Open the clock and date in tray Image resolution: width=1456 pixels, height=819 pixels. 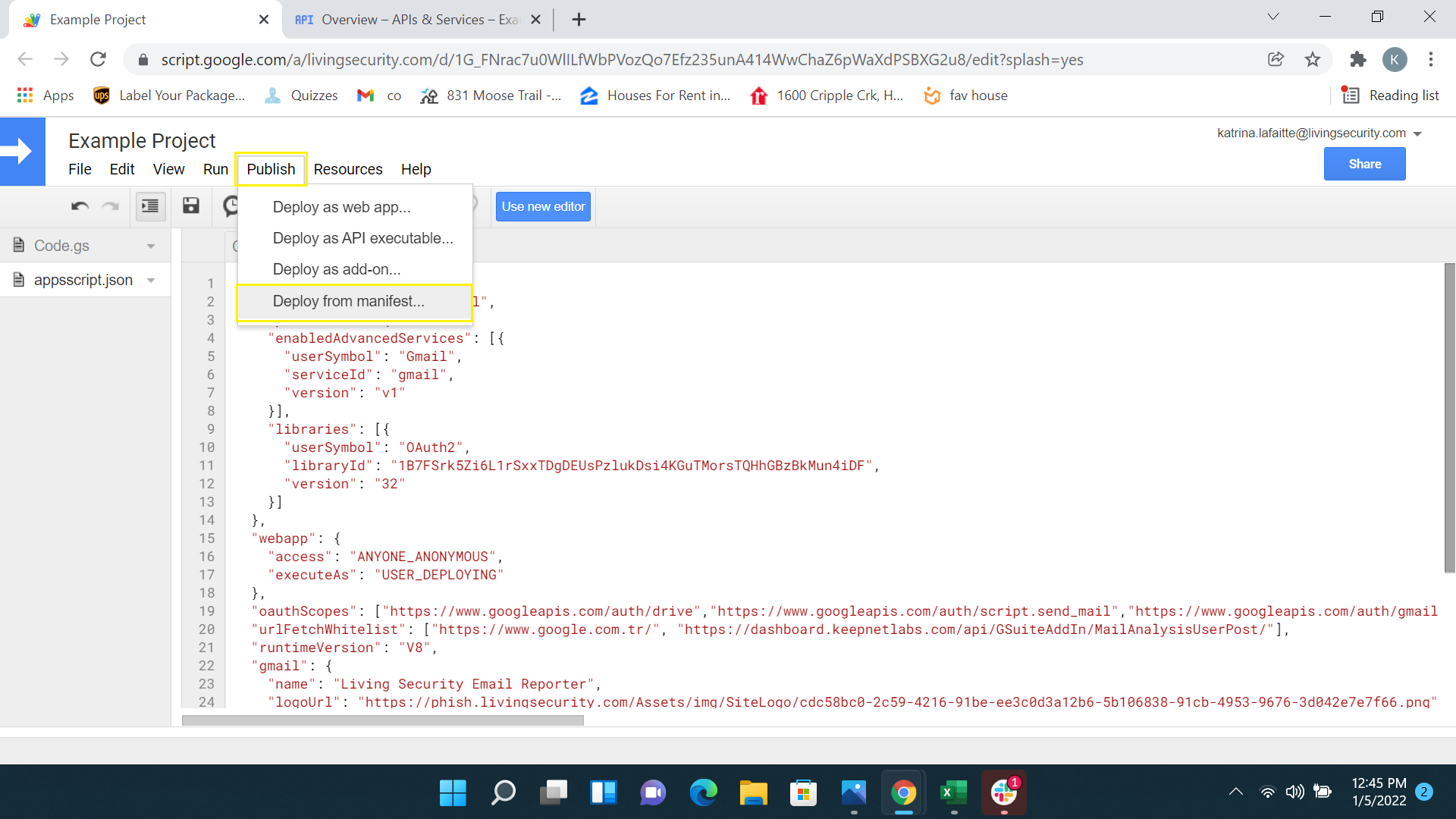point(1379,792)
